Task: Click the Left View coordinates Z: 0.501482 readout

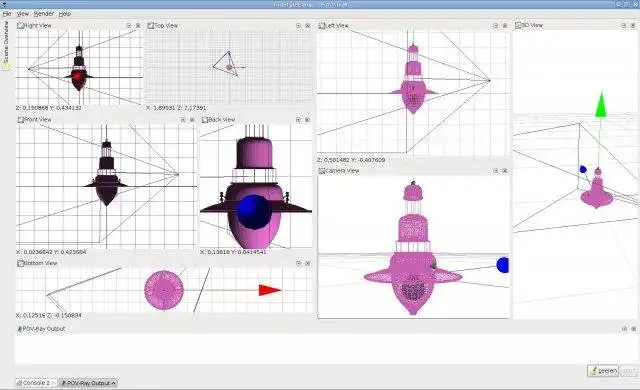Action: pos(351,160)
